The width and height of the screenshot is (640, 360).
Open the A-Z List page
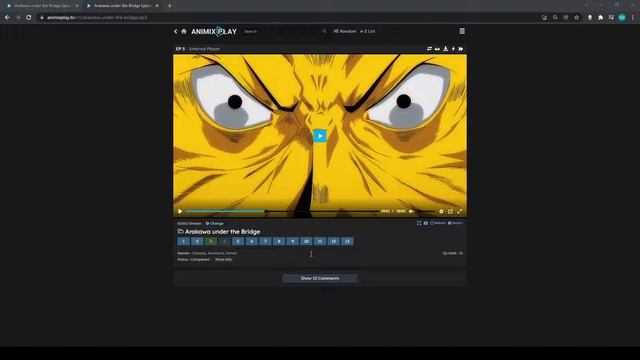coord(367,31)
